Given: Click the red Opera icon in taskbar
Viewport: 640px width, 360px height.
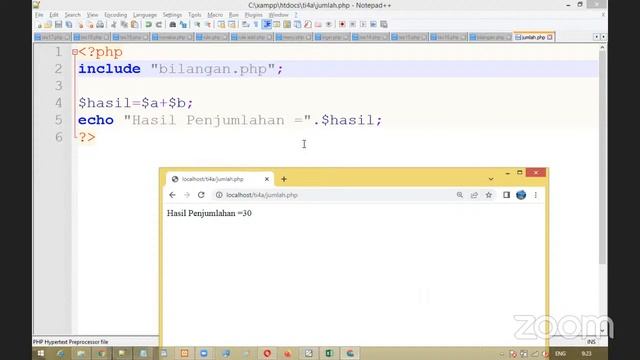Looking at the screenshot, I should coord(267,353).
